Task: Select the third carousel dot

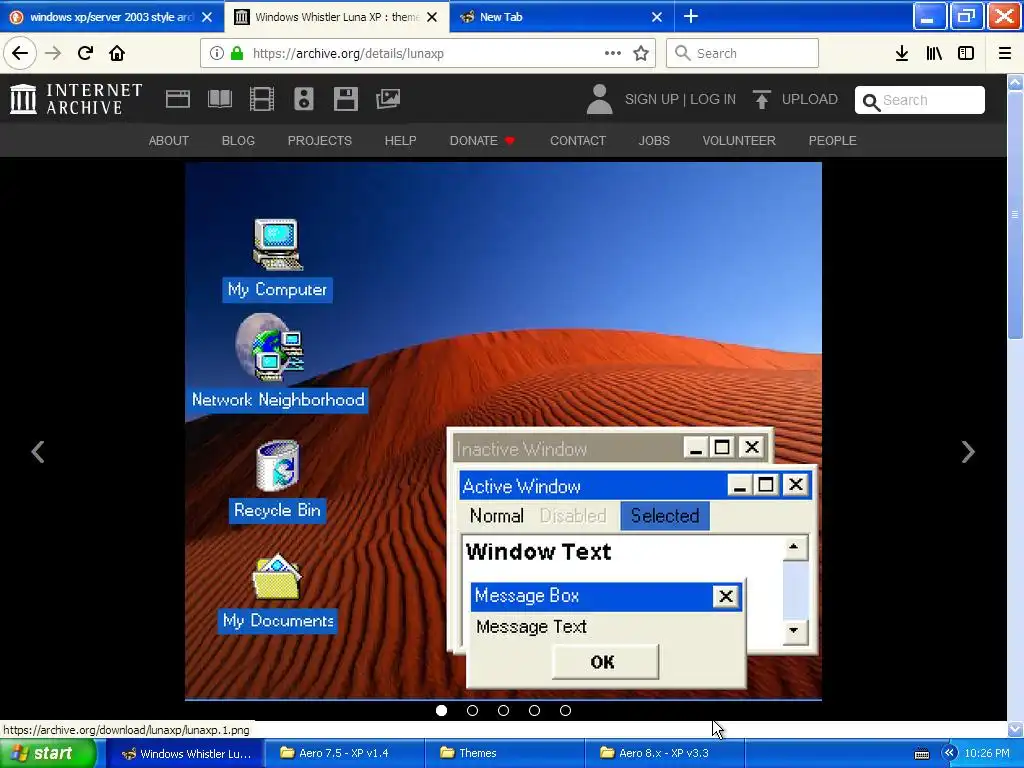Action: [x=504, y=711]
